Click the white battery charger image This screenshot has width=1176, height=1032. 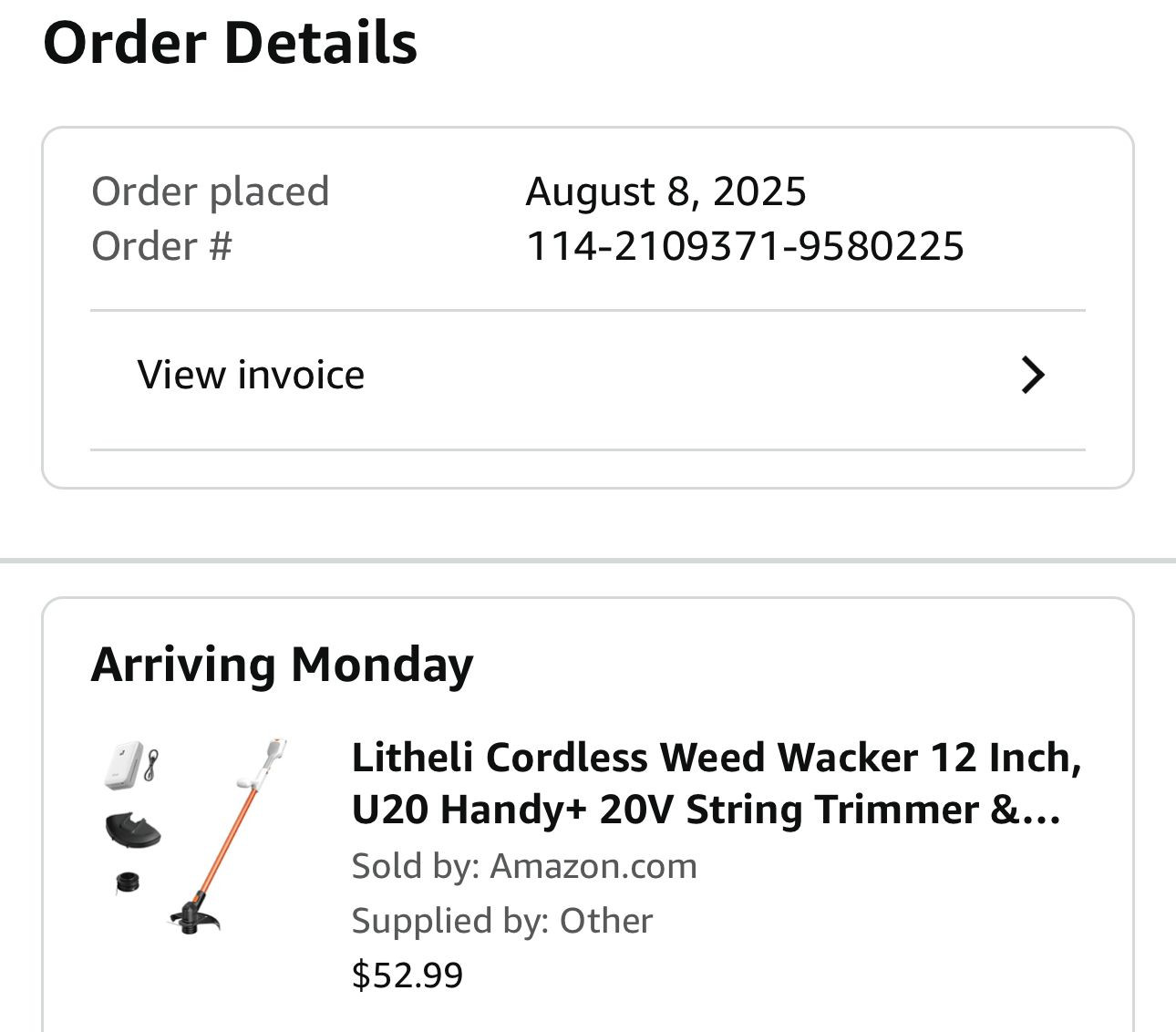click(x=124, y=765)
